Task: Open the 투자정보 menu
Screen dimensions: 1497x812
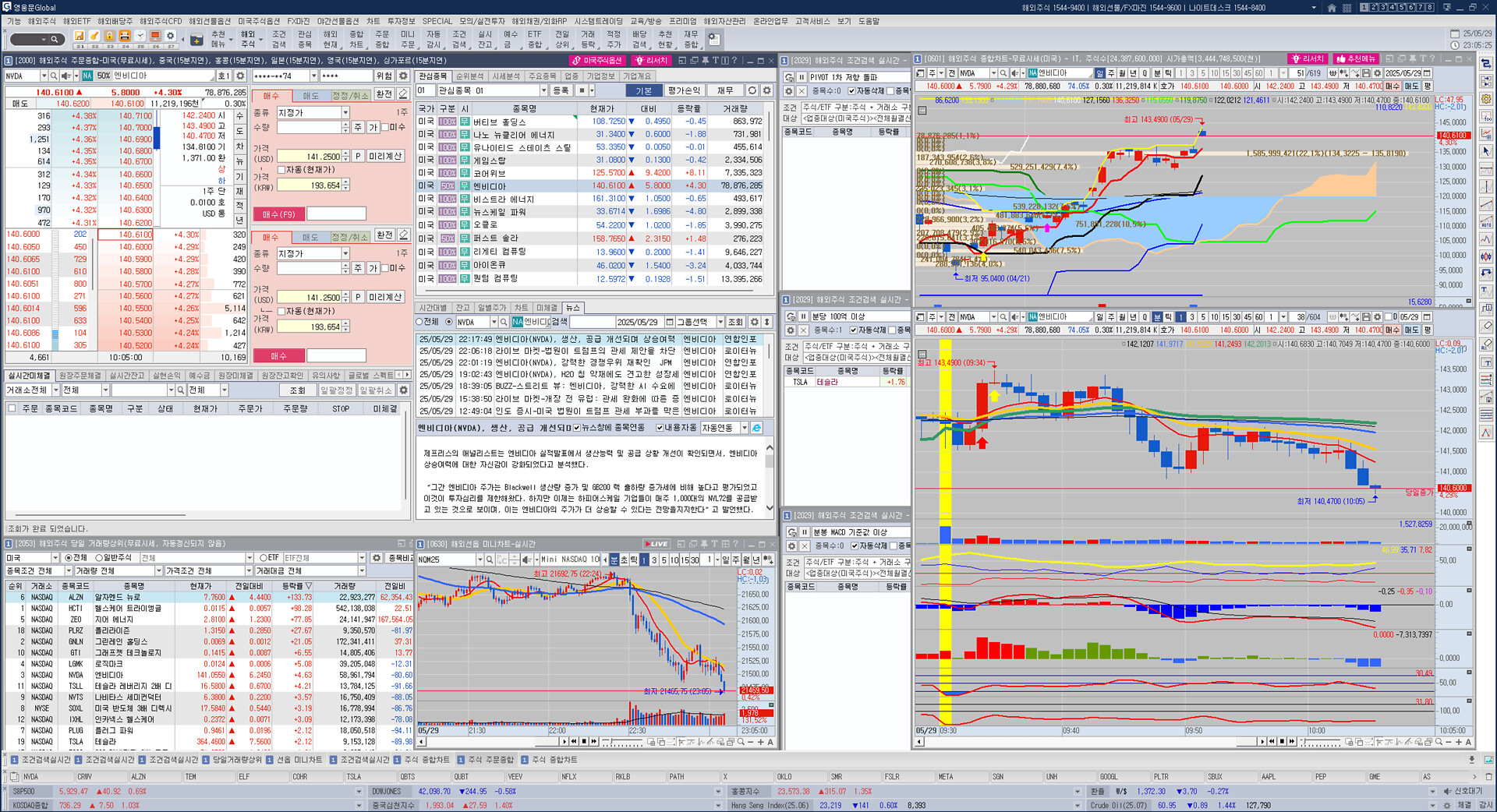Action: coord(402,21)
